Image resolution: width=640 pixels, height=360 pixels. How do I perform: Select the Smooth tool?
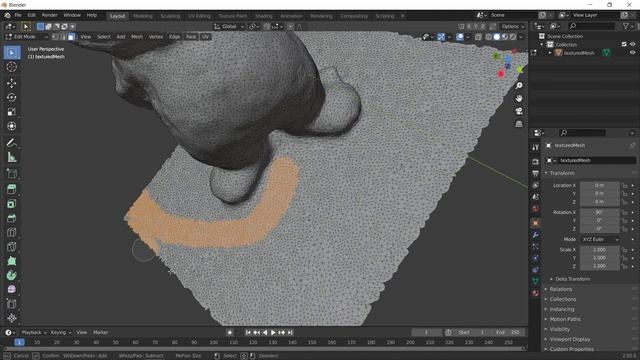pyautogui.click(x=11, y=289)
